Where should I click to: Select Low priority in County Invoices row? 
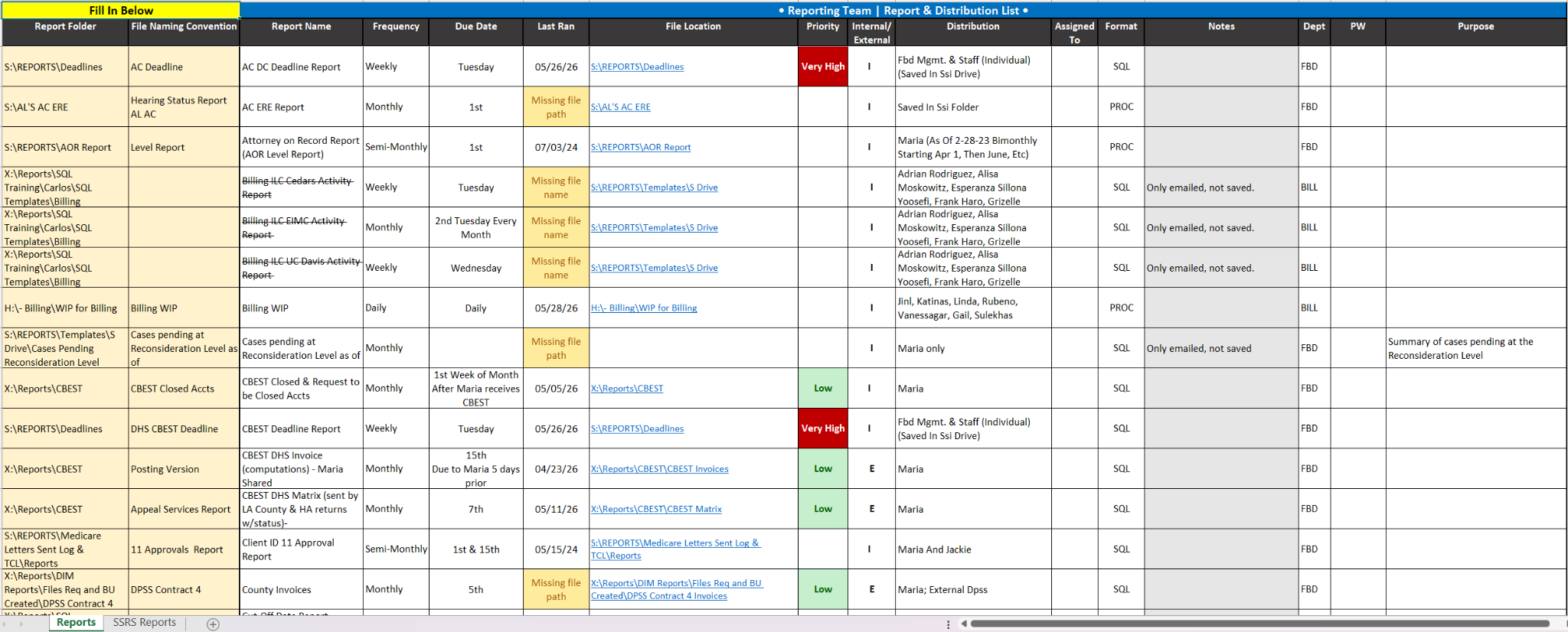pyautogui.click(x=823, y=589)
